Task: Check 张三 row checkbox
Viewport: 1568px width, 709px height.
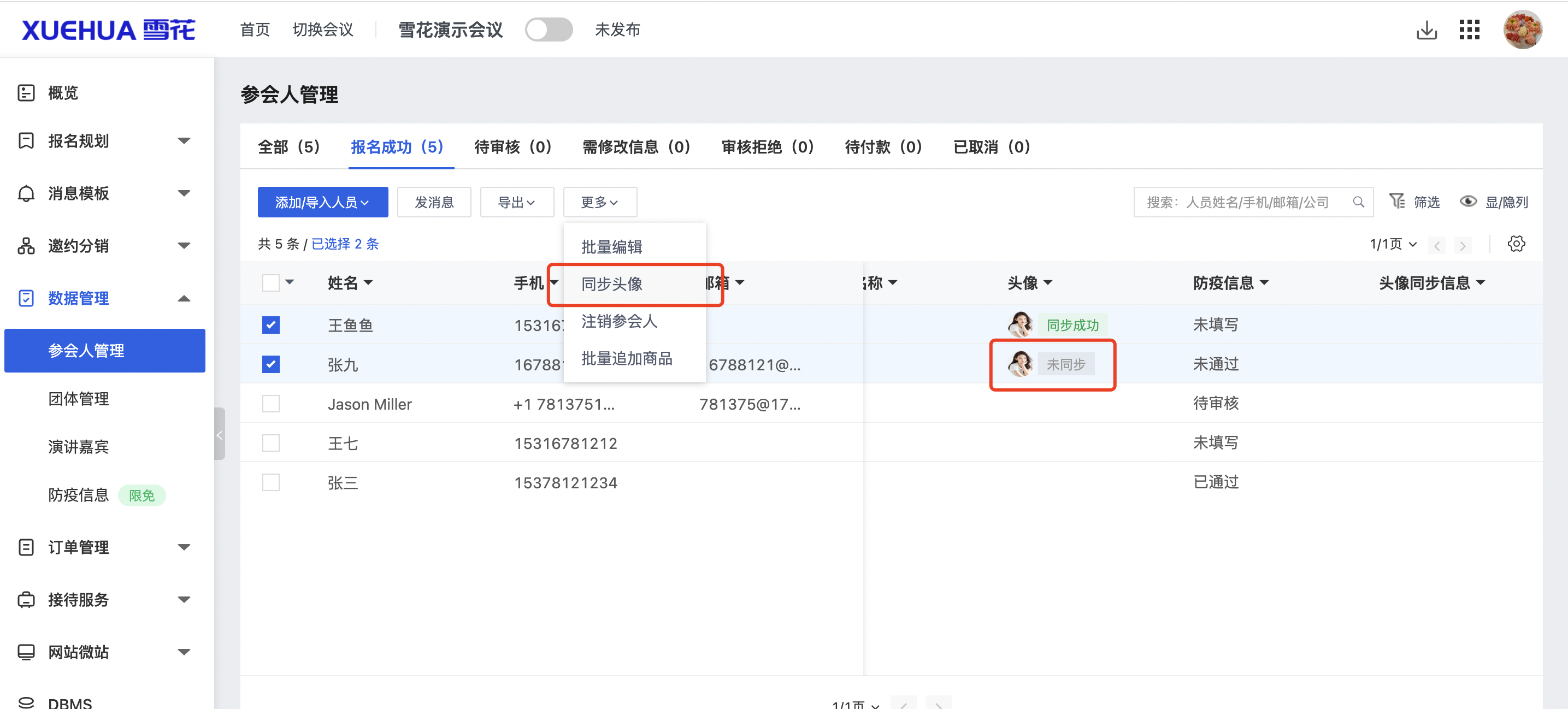Action: pyautogui.click(x=271, y=483)
